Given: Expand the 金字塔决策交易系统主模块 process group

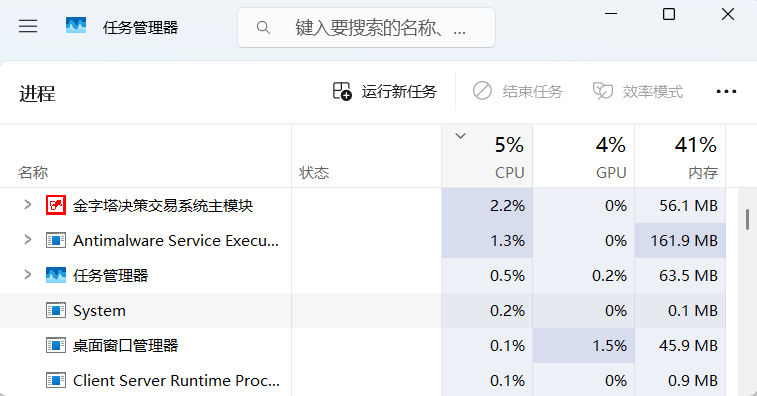Looking at the screenshot, I should [x=28, y=205].
